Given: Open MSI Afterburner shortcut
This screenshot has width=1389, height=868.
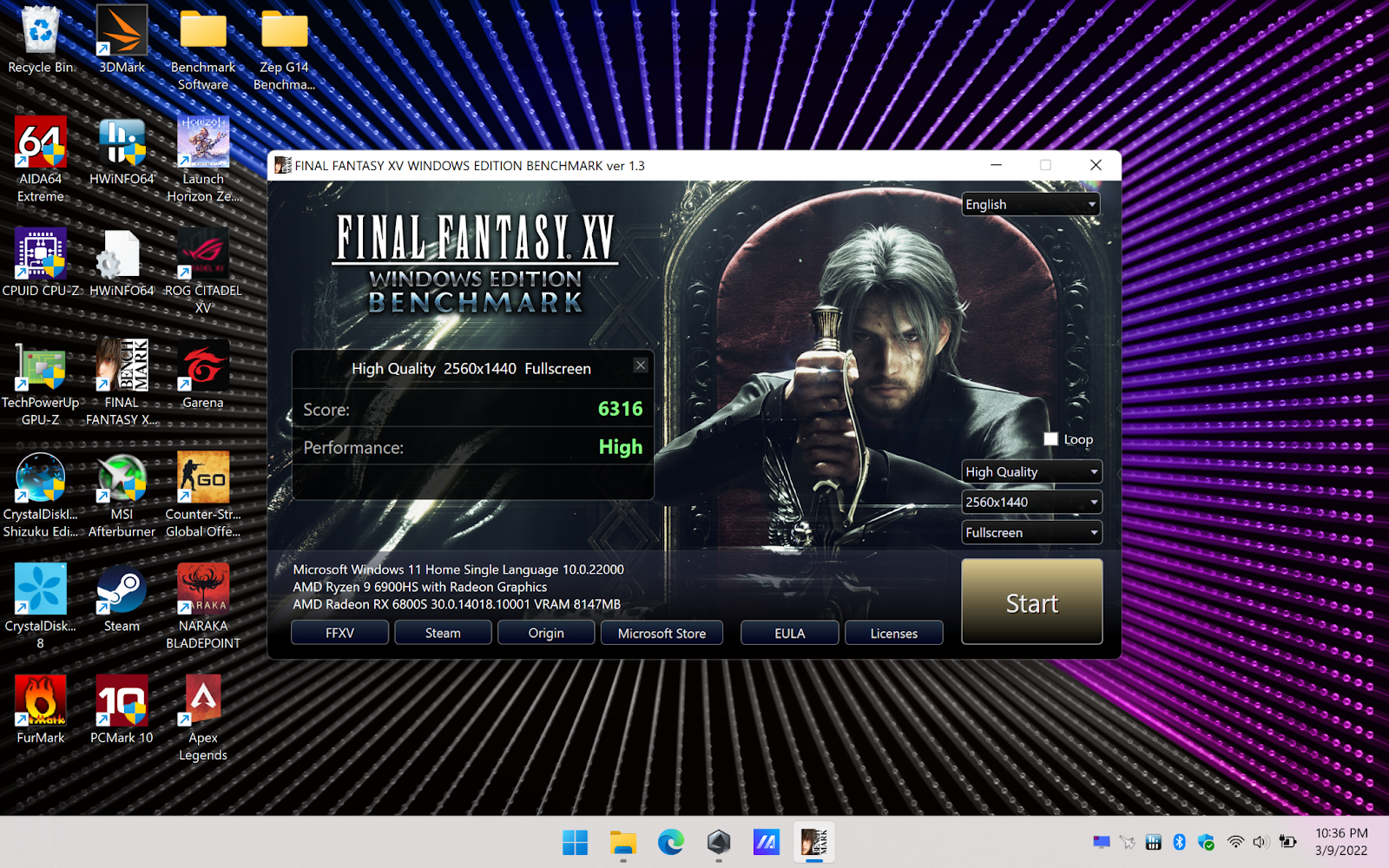Looking at the screenshot, I should click(122, 496).
